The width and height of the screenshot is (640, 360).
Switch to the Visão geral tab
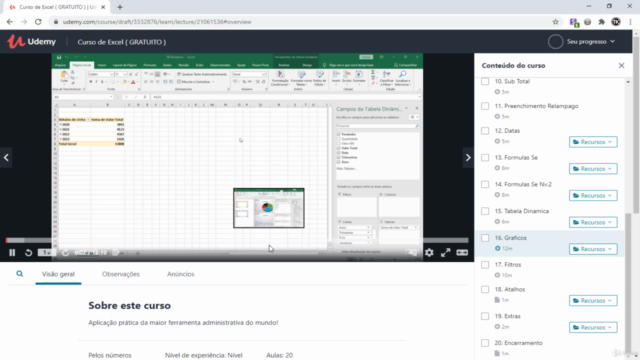coord(58,274)
